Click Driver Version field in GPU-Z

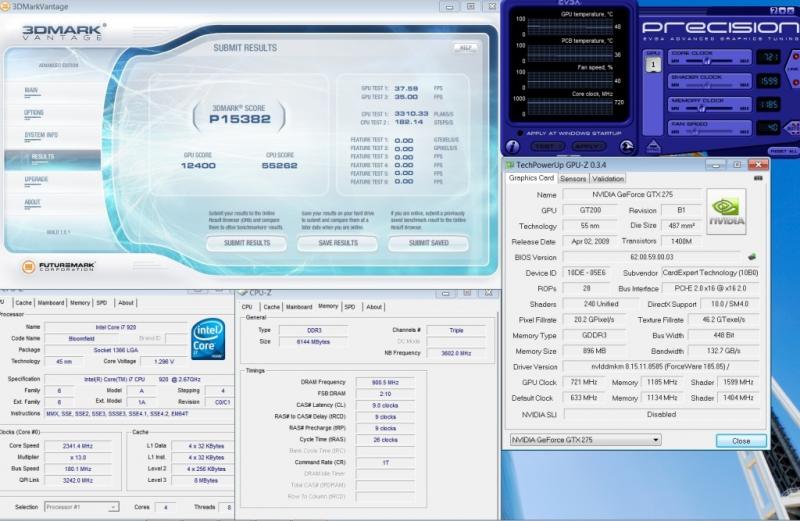[661, 366]
